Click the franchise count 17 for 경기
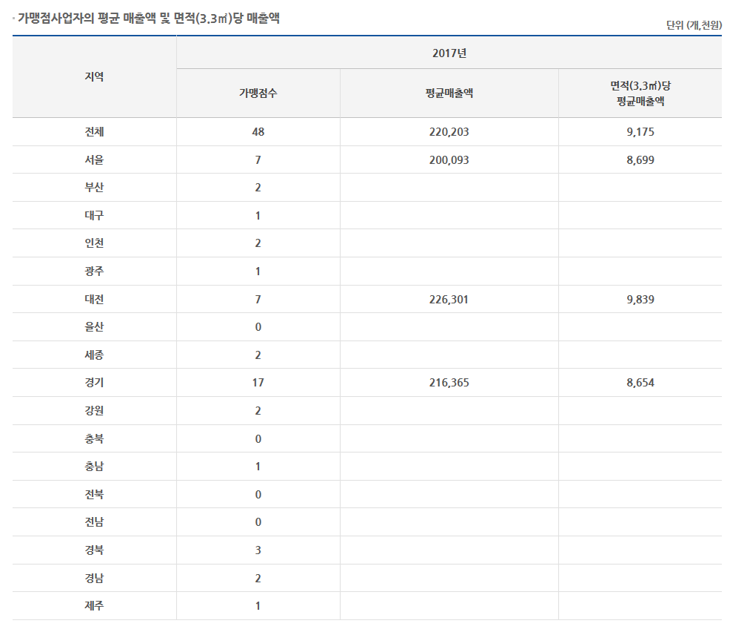This screenshot has width=747, height=632. (x=258, y=383)
